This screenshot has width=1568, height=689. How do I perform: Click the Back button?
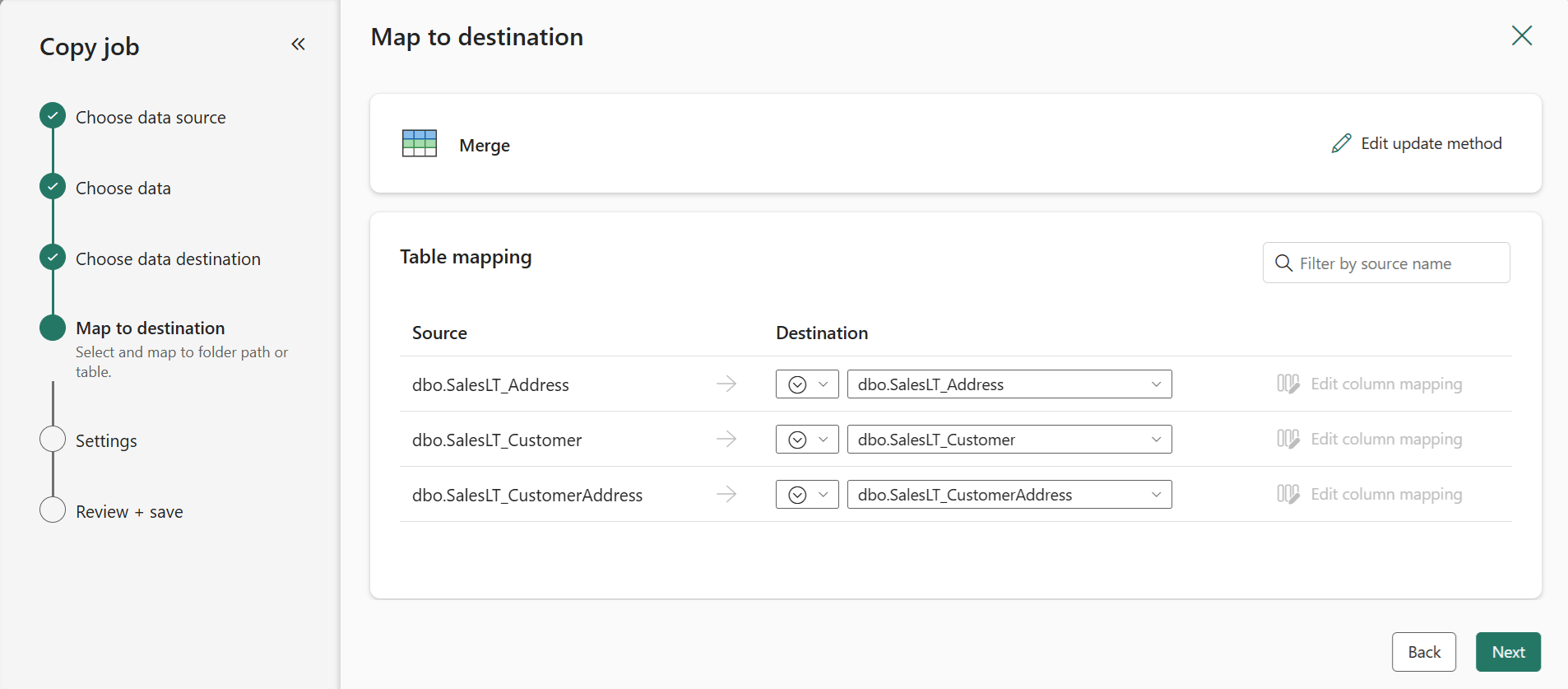tap(1423, 652)
